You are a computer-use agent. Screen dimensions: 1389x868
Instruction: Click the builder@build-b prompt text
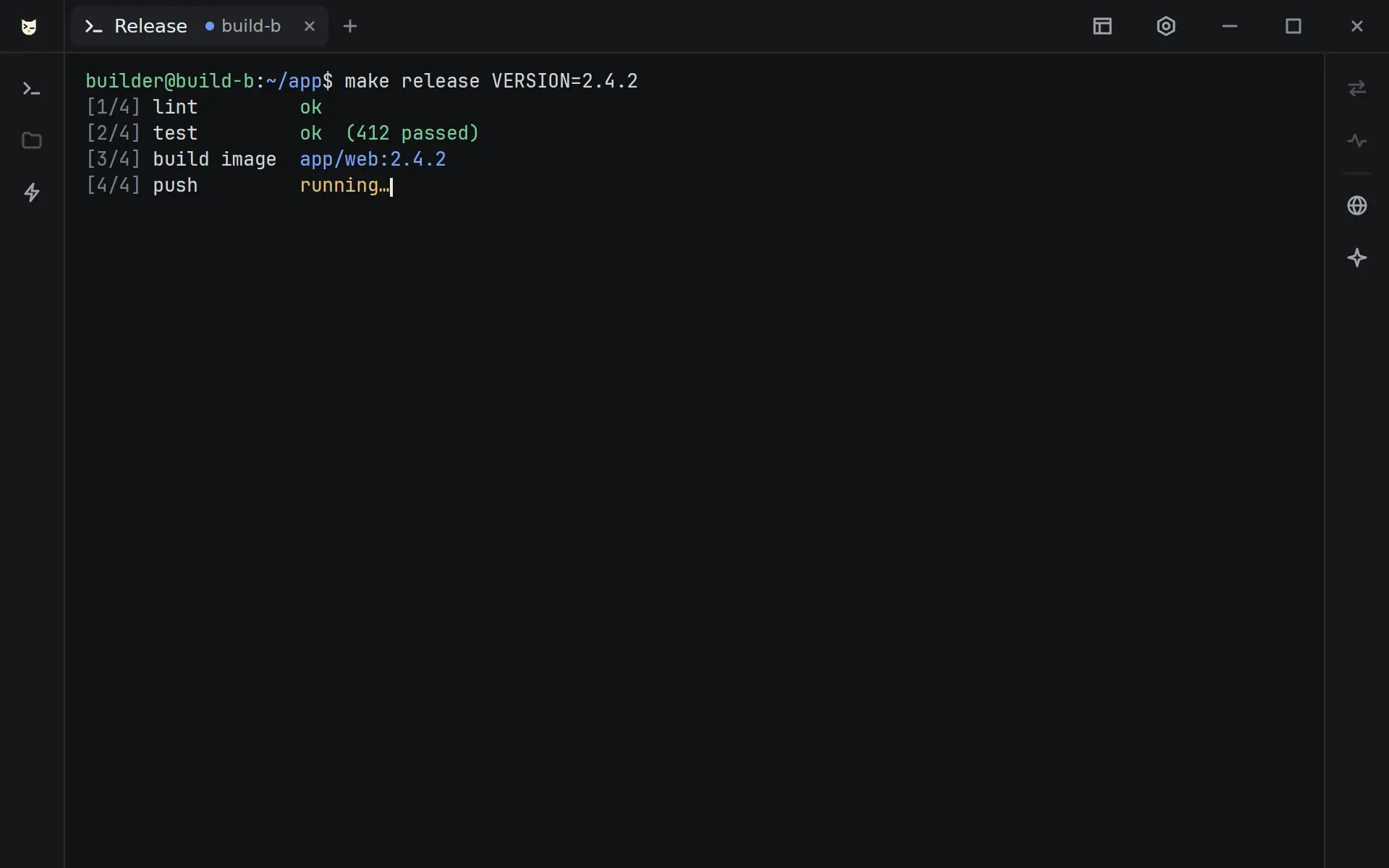(x=169, y=81)
